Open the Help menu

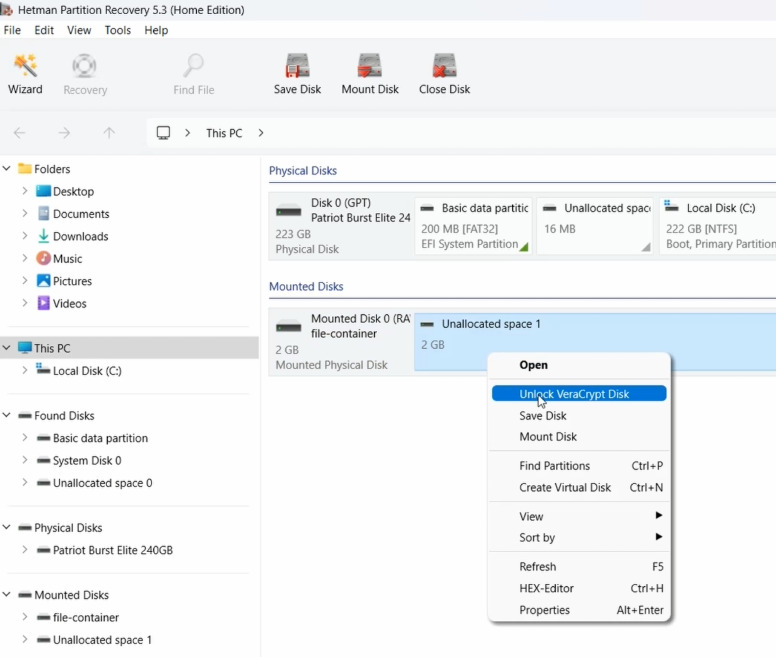(156, 30)
